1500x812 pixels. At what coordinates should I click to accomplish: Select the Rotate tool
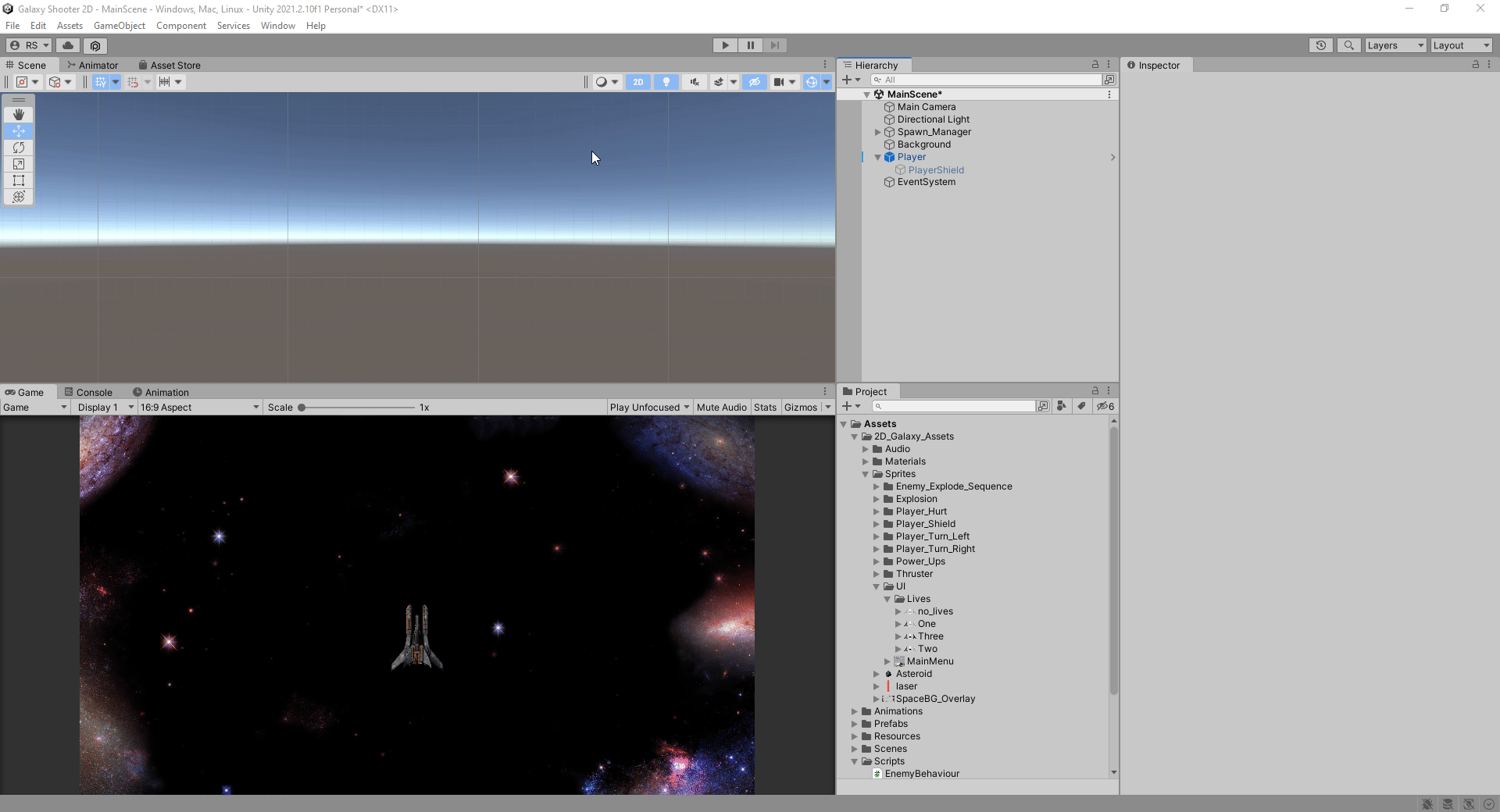pyautogui.click(x=18, y=148)
